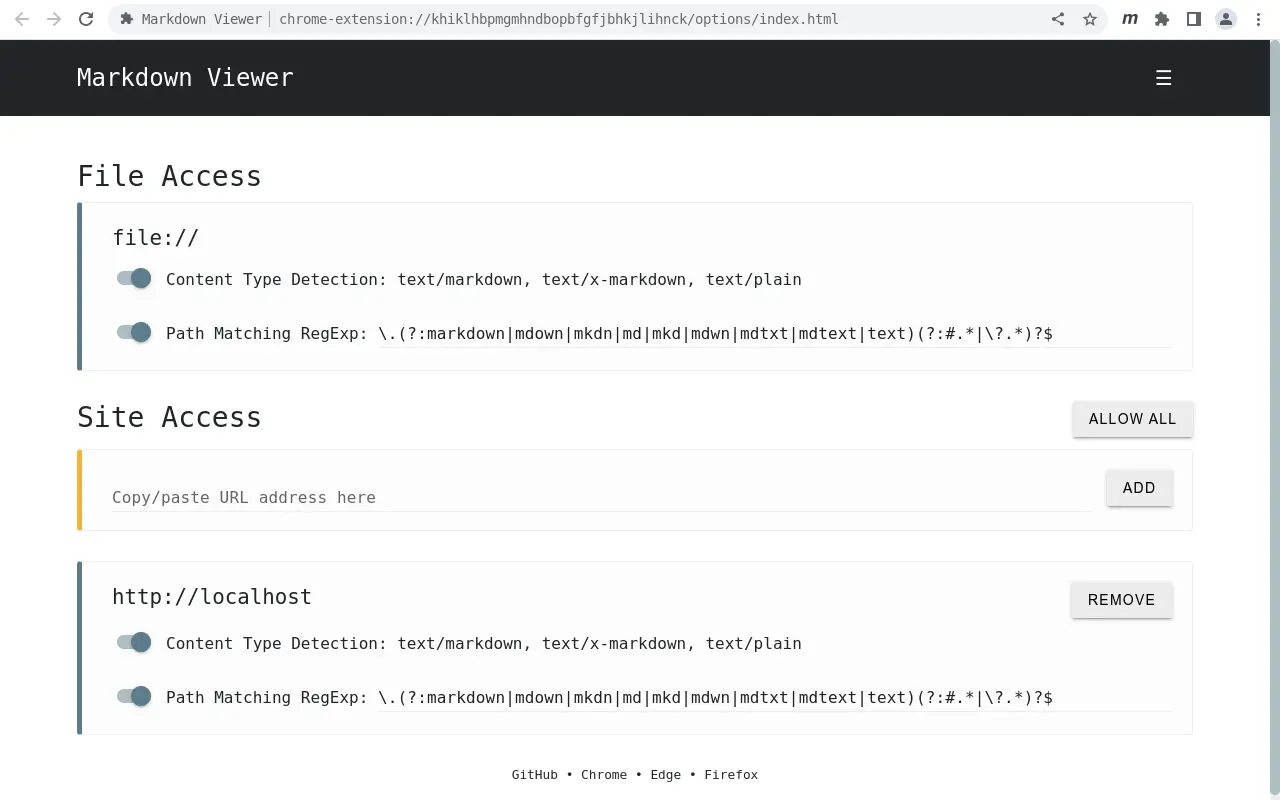The height and width of the screenshot is (800, 1280).
Task: Open the Chrome profile avatar
Action: 1226,19
